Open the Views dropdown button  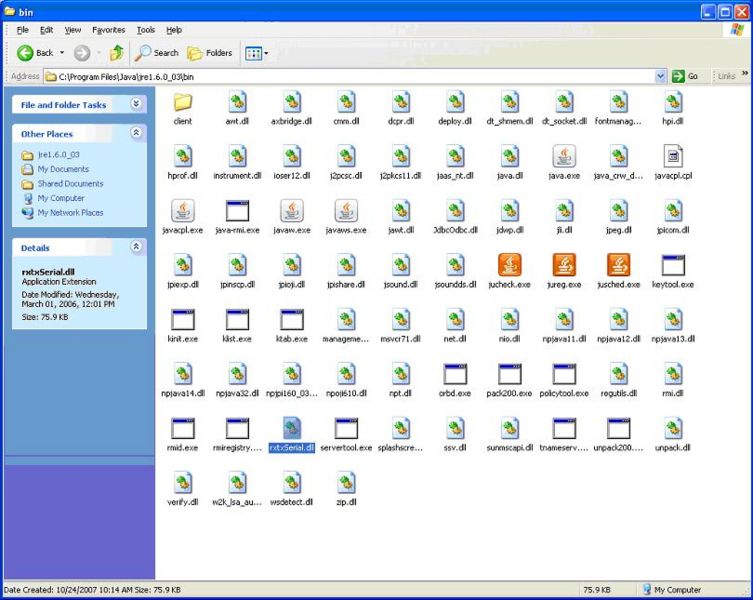pyautogui.click(x=257, y=53)
